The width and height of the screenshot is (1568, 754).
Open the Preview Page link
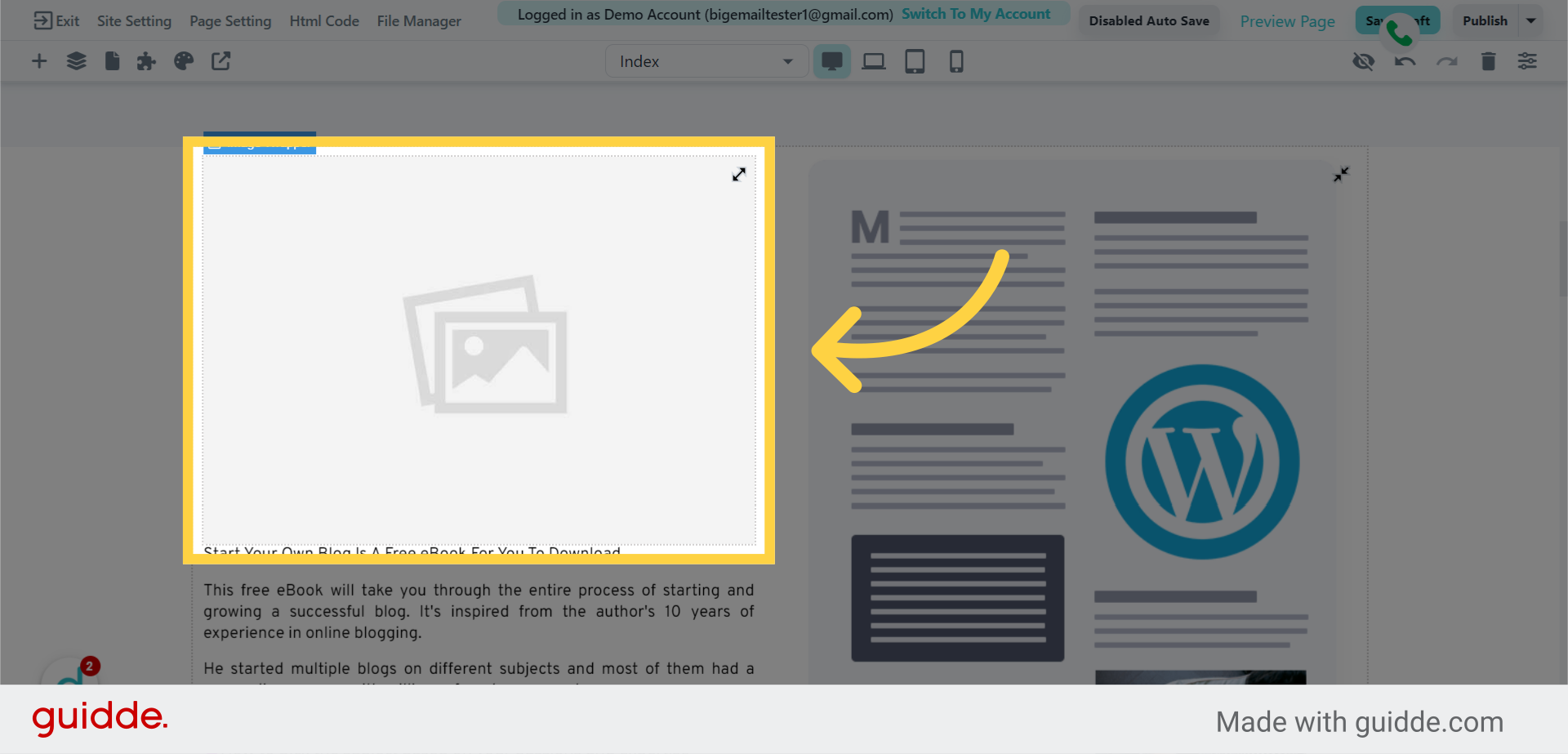point(1287,21)
